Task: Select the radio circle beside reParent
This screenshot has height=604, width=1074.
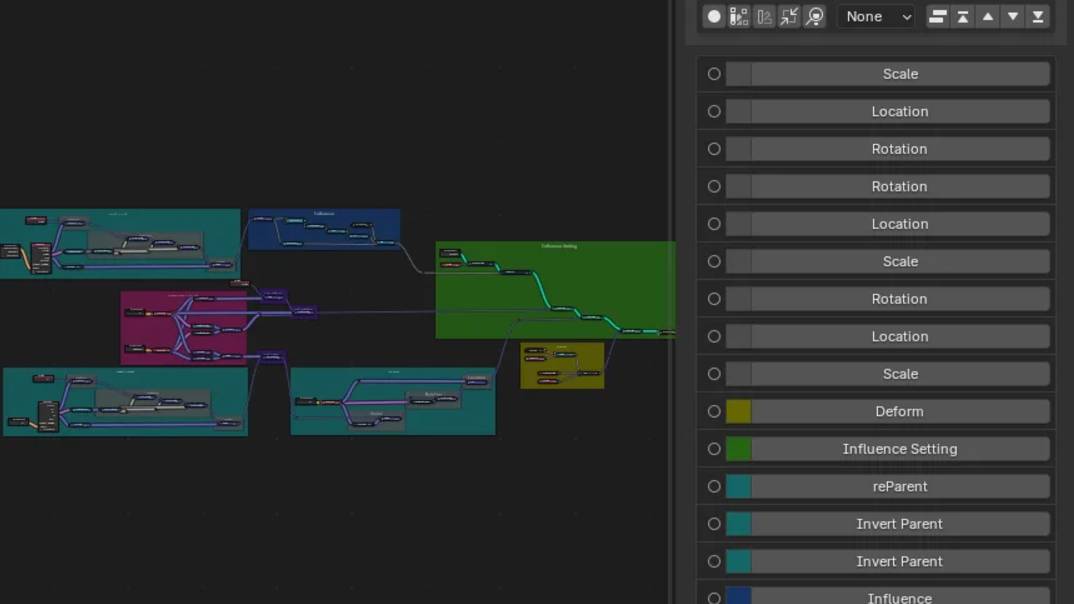Action: point(714,487)
